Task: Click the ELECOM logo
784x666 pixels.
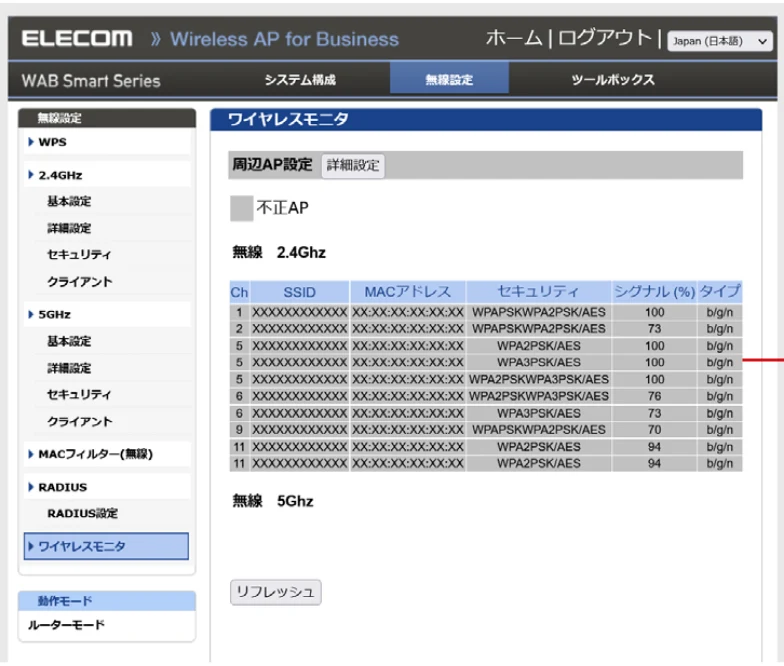Action: click(77, 38)
